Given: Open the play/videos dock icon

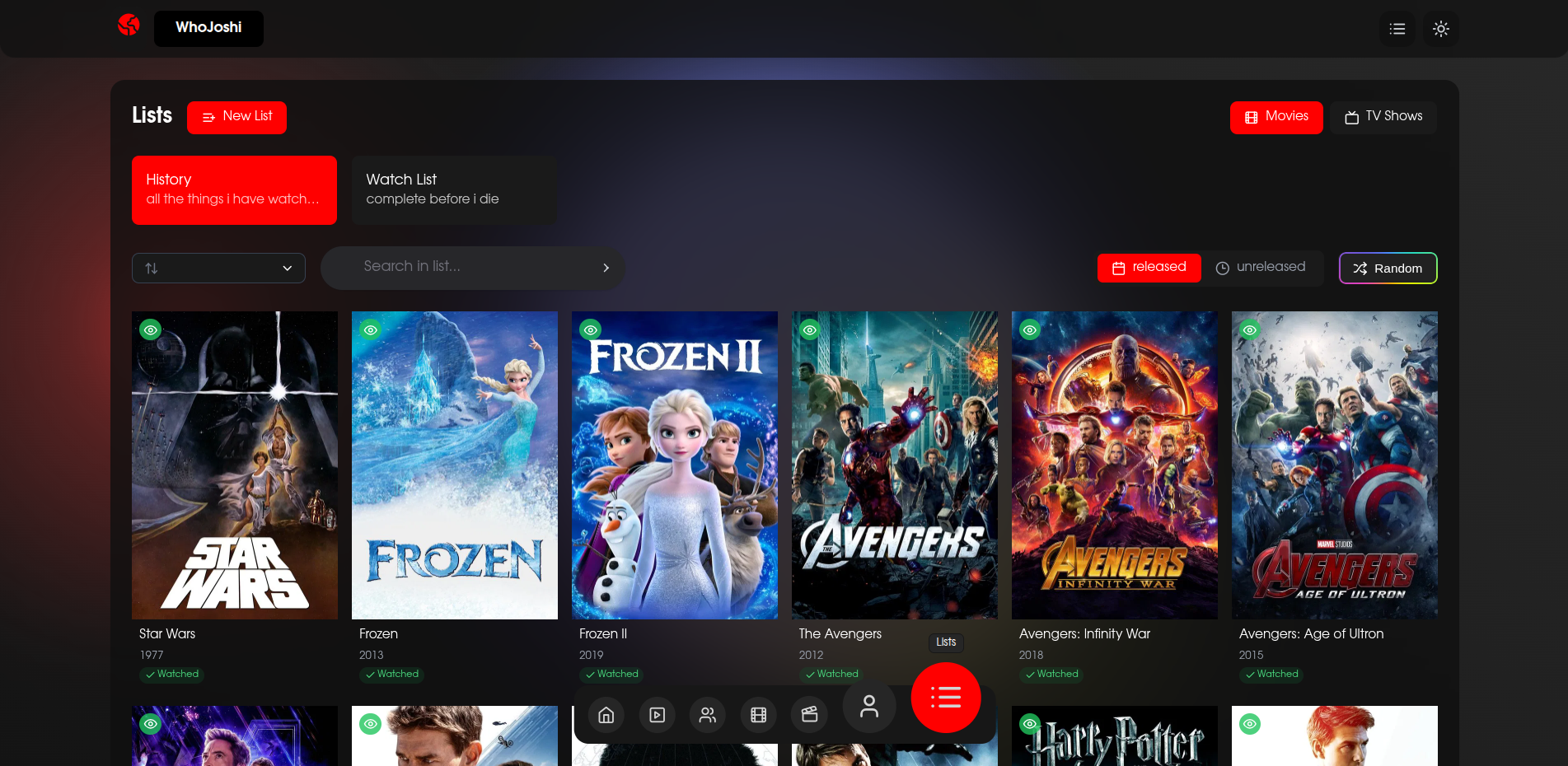Looking at the screenshot, I should (658, 715).
